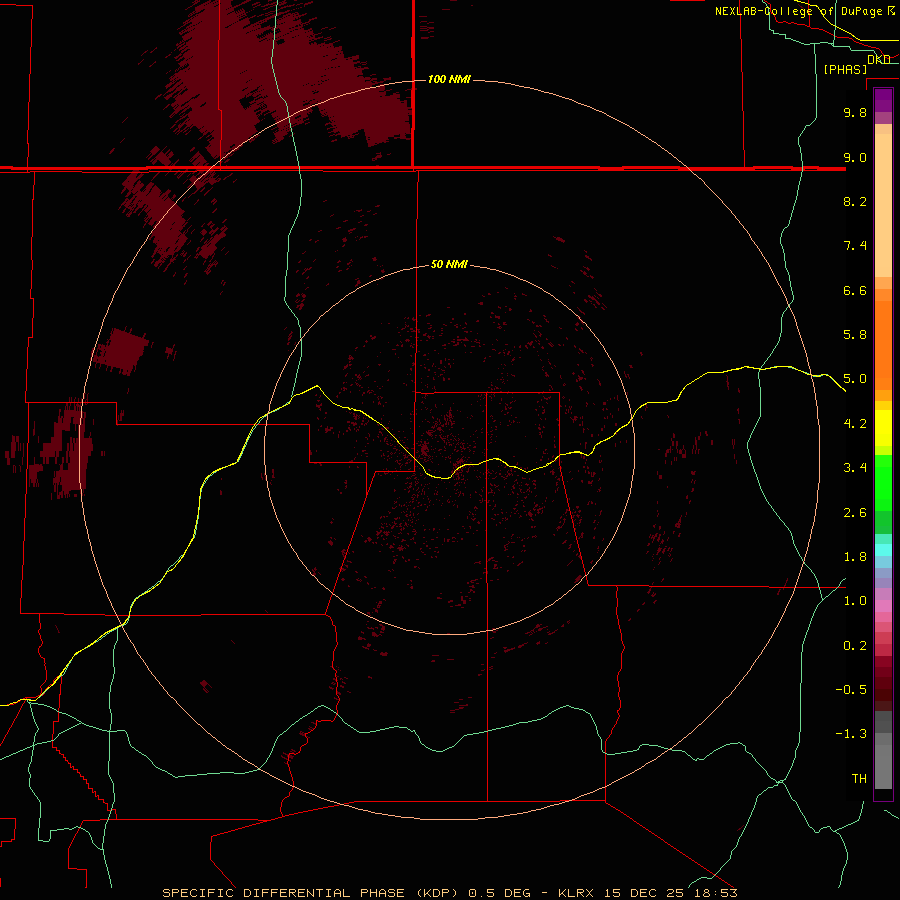Click the 4.2 value on the color scale

855,424
